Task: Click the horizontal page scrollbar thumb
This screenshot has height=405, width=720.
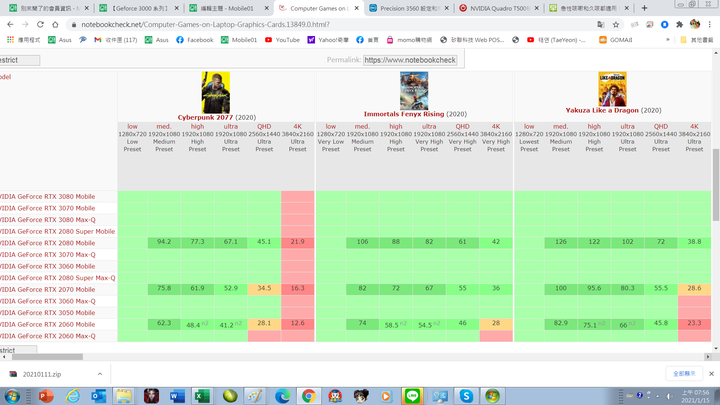Action: click(x=47, y=357)
